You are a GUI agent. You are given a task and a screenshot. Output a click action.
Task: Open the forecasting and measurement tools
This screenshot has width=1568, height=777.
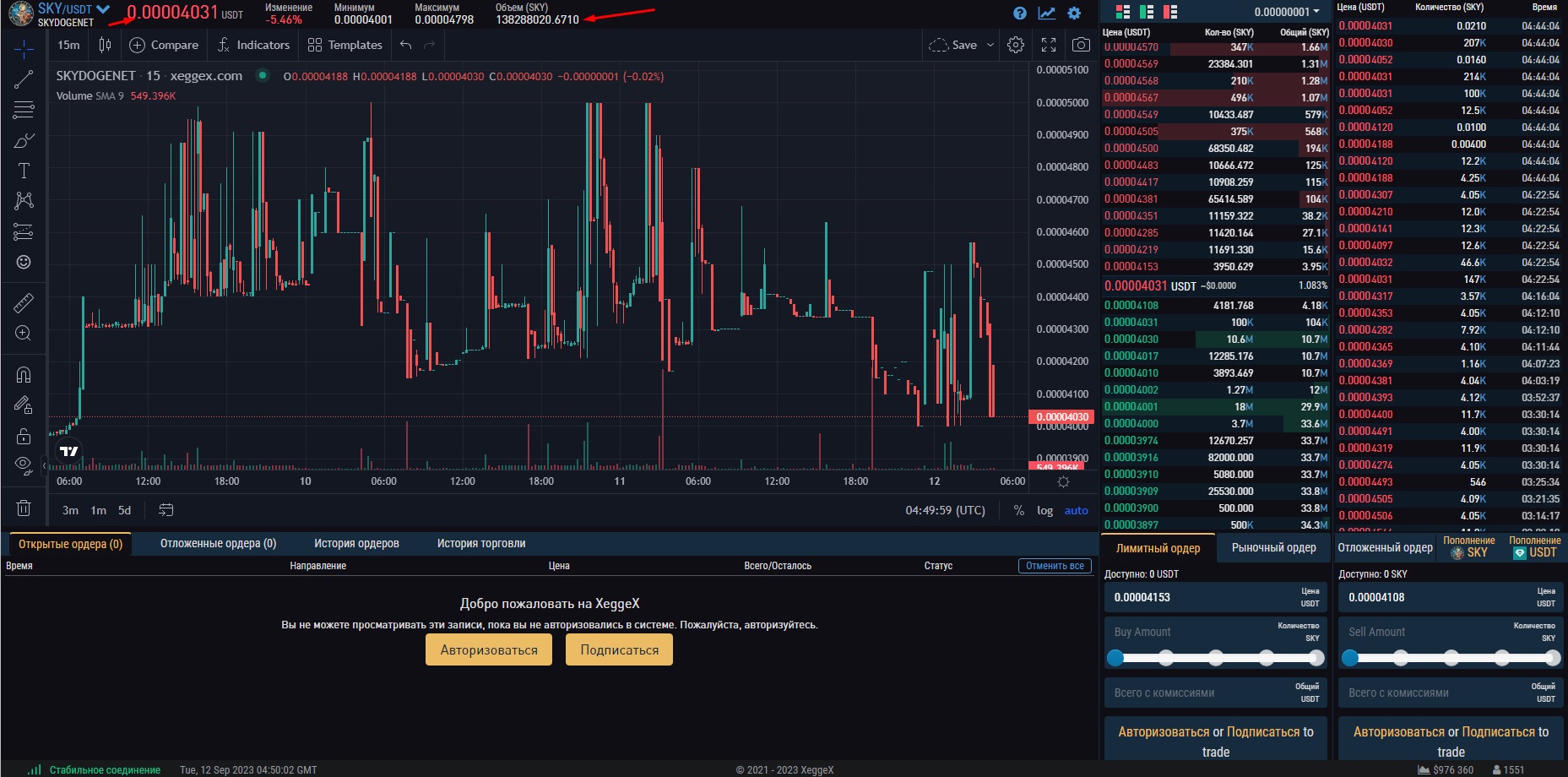(24, 231)
